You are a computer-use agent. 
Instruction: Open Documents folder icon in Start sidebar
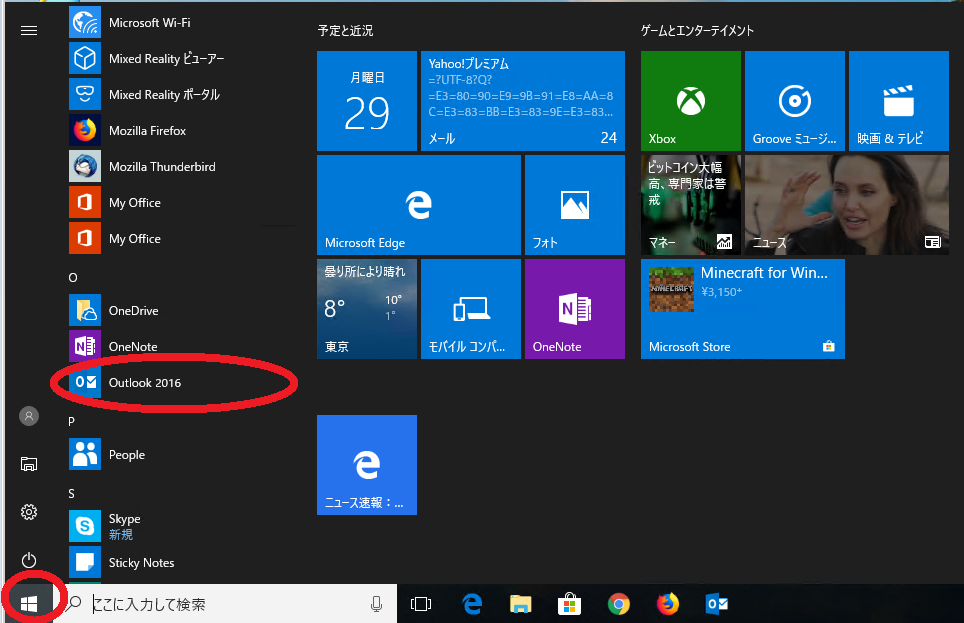click(29, 464)
